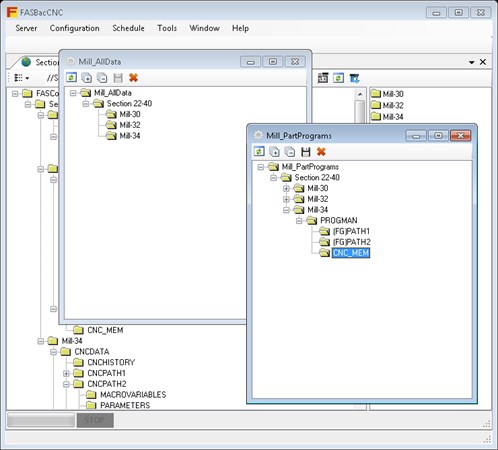The width and height of the screenshot is (498, 450).
Task: Click the schedule/calendar icon in main toolbar
Action: click(323, 78)
